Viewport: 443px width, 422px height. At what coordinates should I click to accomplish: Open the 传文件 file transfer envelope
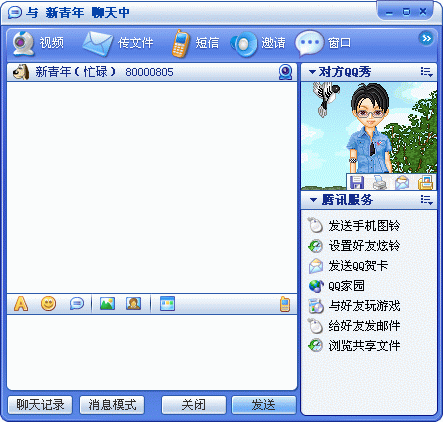97,43
